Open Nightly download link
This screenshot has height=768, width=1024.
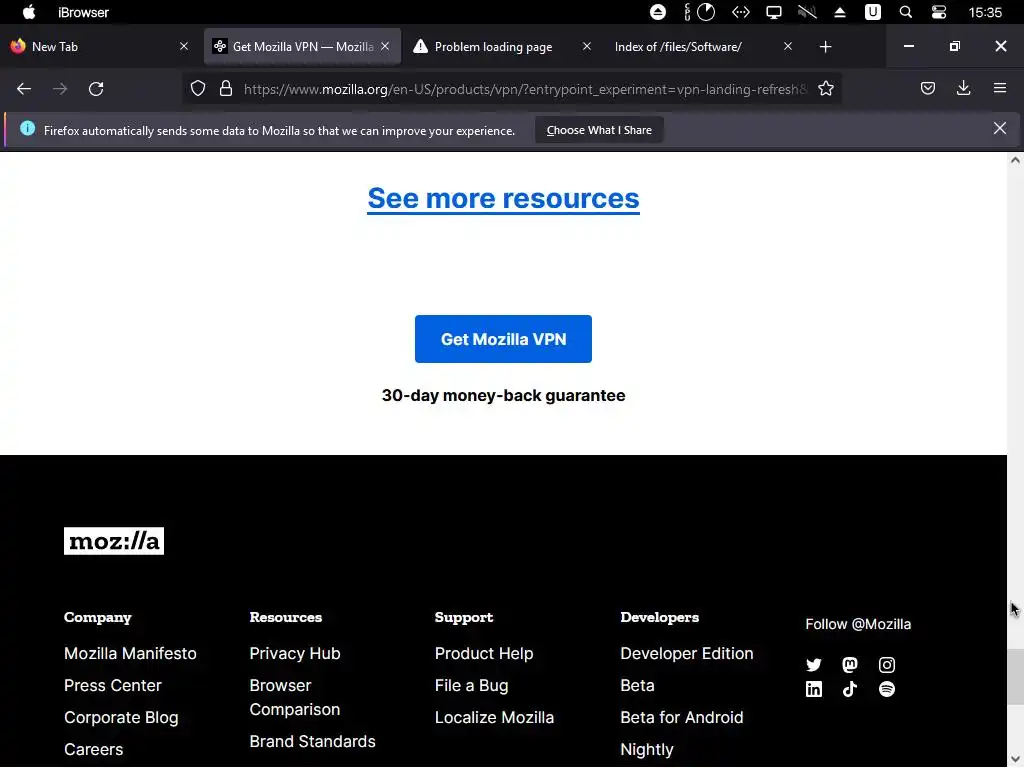(x=647, y=749)
